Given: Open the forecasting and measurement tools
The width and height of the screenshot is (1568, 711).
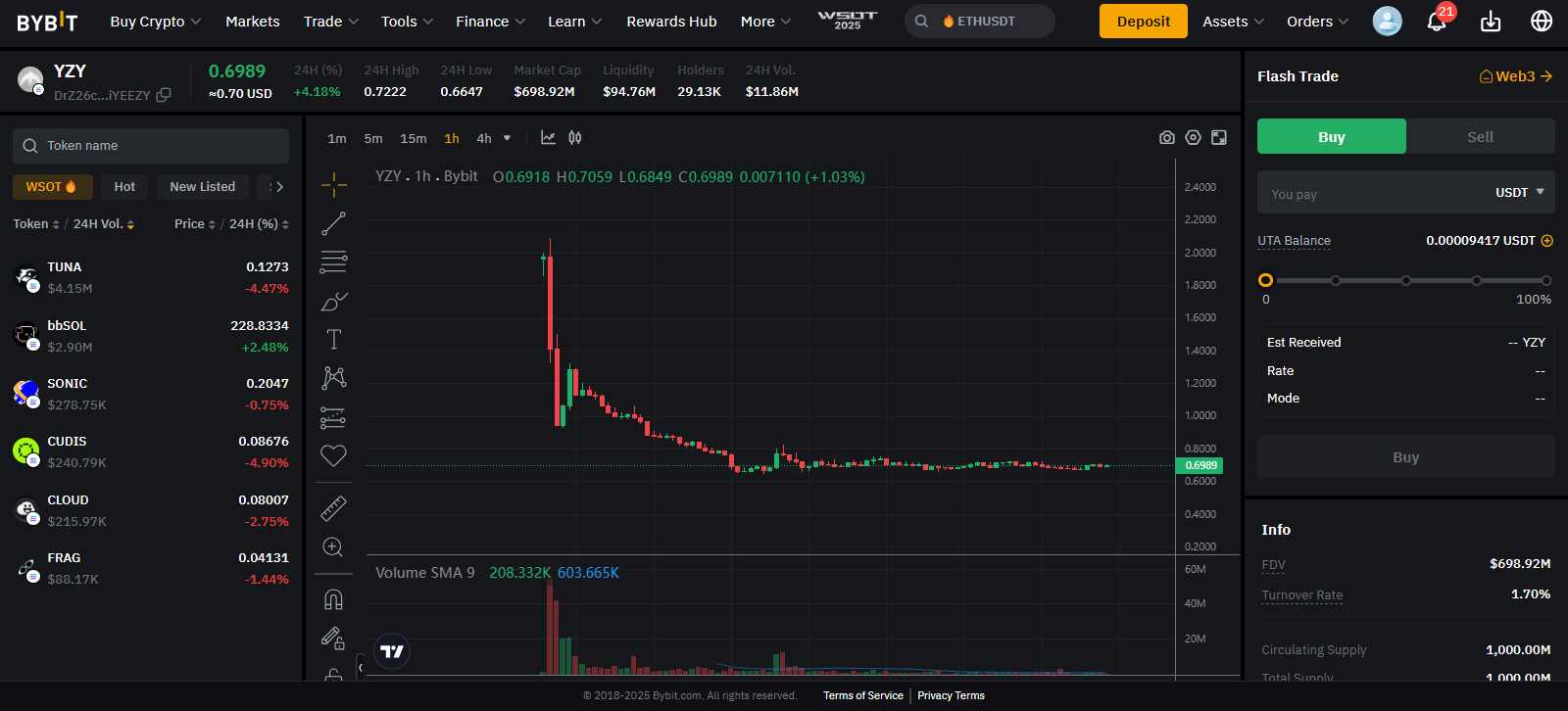Looking at the screenshot, I should [x=333, y=417].
